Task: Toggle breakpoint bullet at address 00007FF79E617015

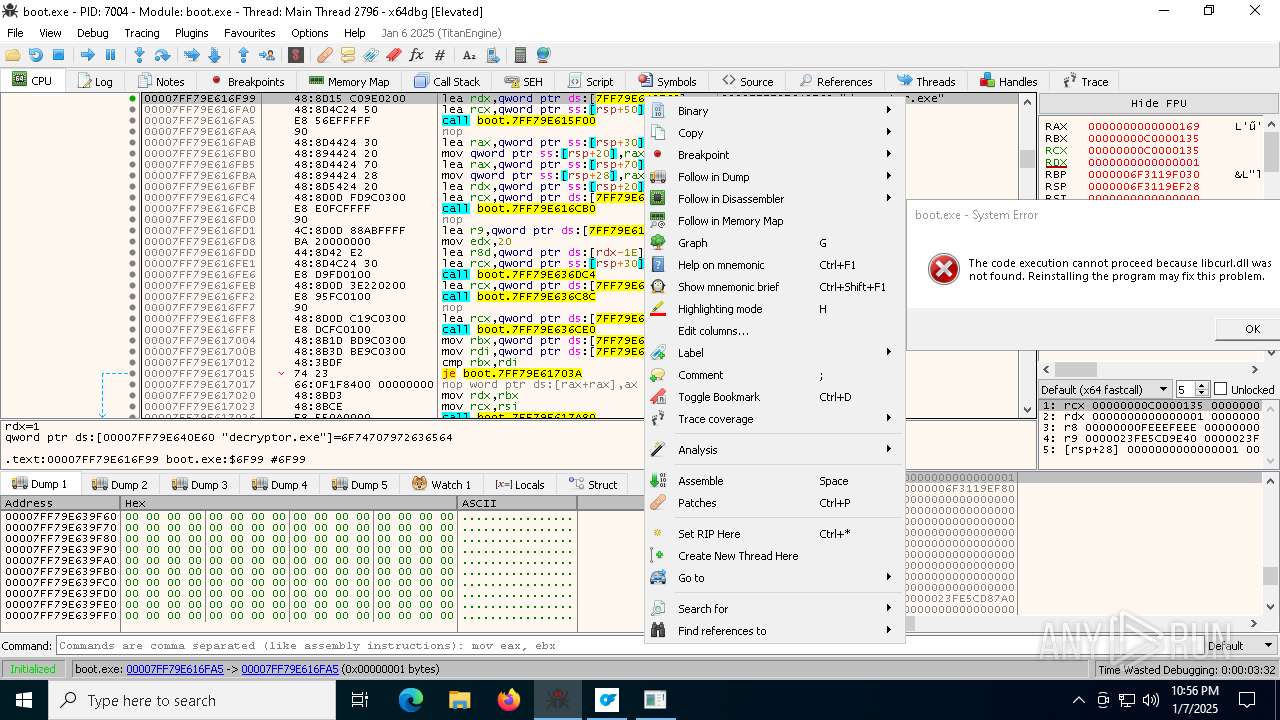Action: [132, 374]
